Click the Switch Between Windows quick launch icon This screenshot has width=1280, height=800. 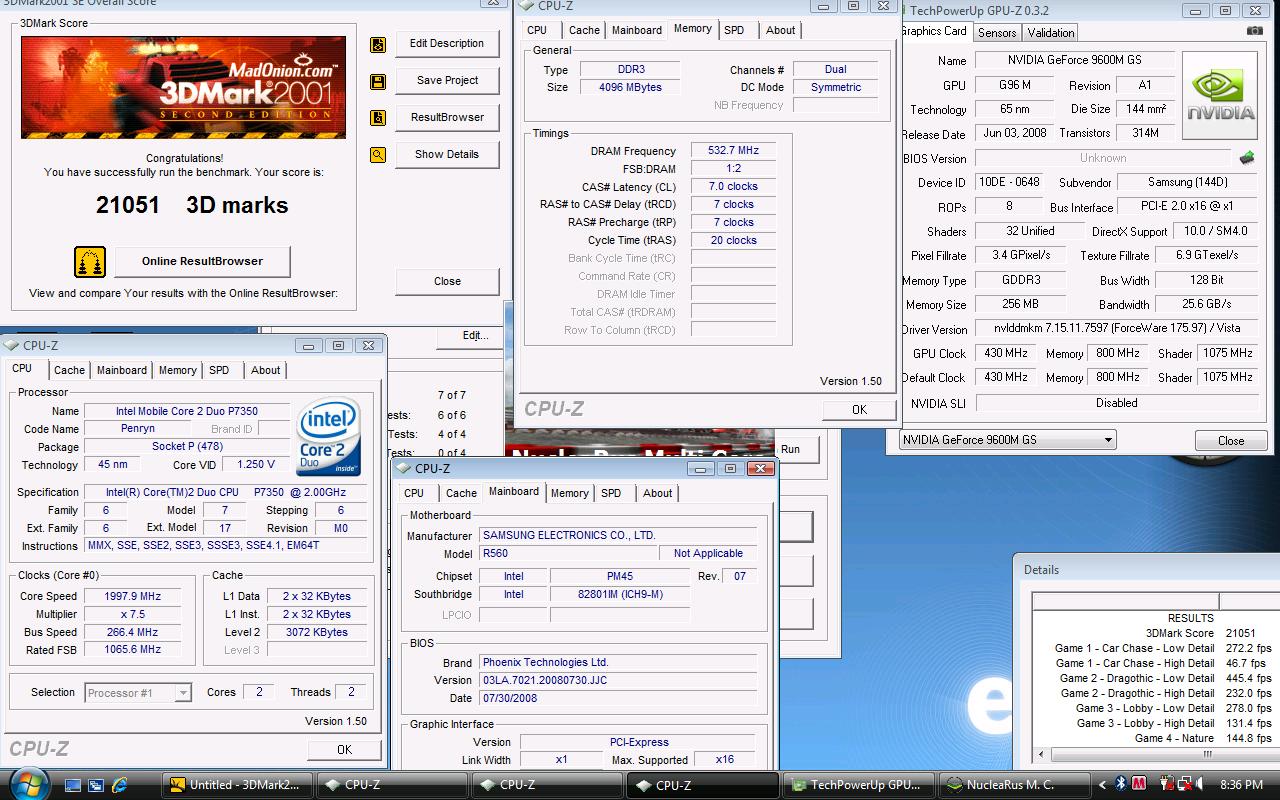[96, 785]
